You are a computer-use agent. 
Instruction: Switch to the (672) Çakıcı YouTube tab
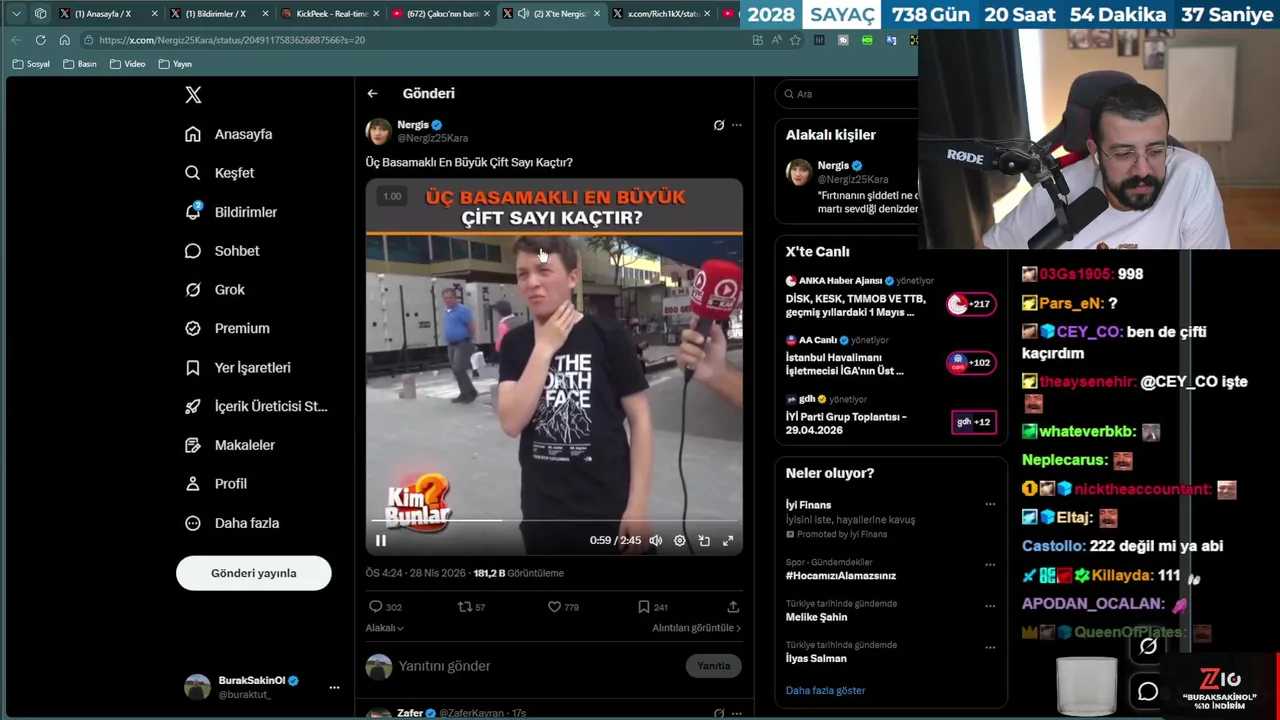tap(440, 14)
